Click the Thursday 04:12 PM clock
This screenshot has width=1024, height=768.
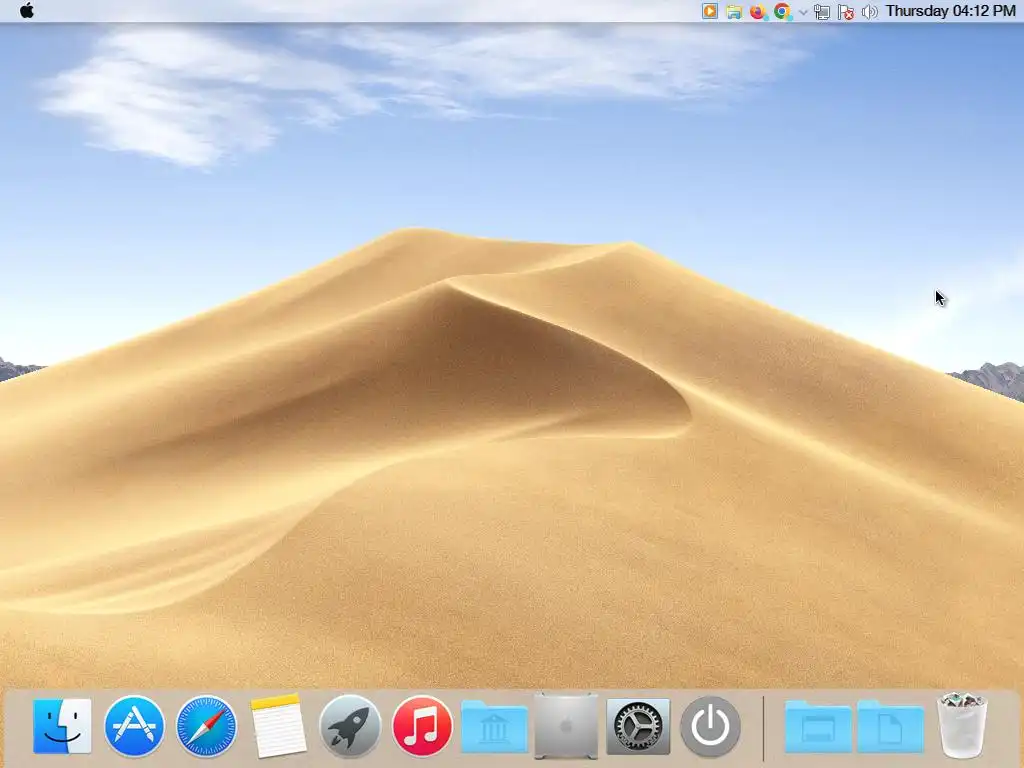950,11
